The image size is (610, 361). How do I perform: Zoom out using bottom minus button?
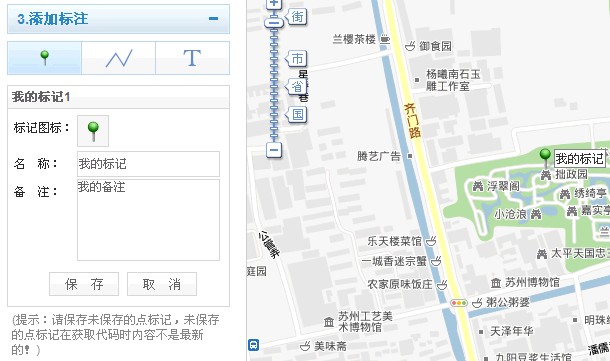pyautogui.click(x=274, y=150)
